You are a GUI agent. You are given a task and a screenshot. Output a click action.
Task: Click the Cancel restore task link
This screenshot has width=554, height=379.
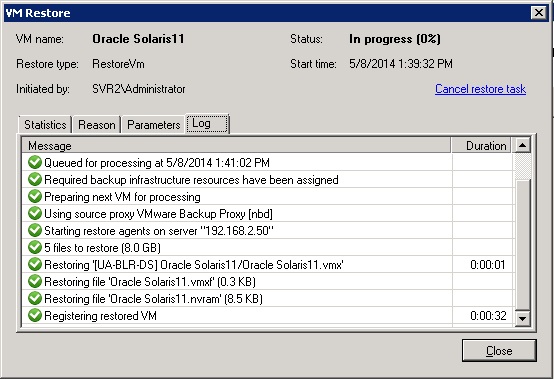[x=480, y=89]
